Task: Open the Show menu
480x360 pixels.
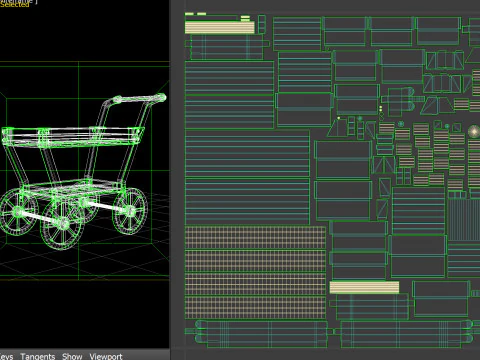Action: pos(72,356)
